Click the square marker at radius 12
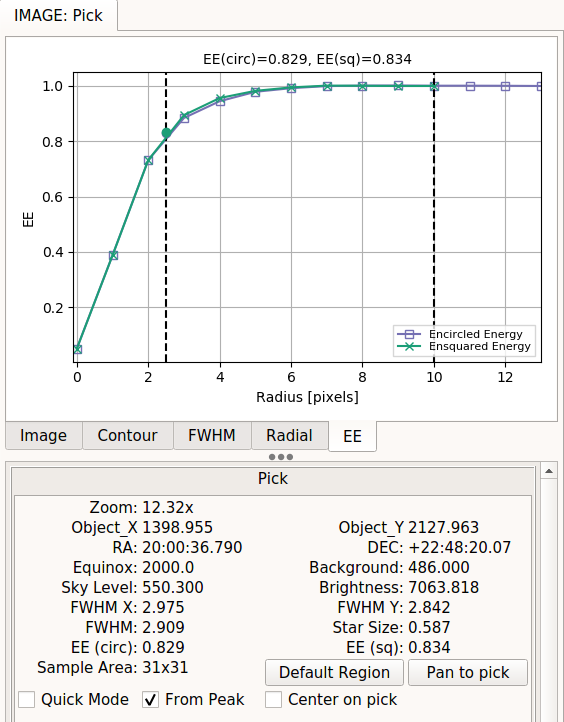The width and height of the screenshot is (564, 722). (505, 86)
